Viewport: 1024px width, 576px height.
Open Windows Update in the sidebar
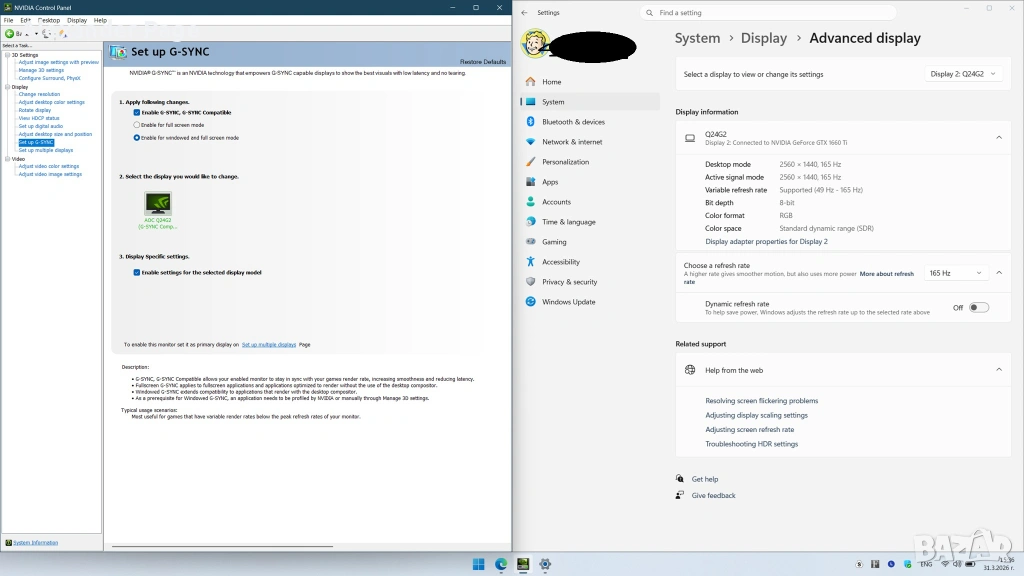point(568,302)
